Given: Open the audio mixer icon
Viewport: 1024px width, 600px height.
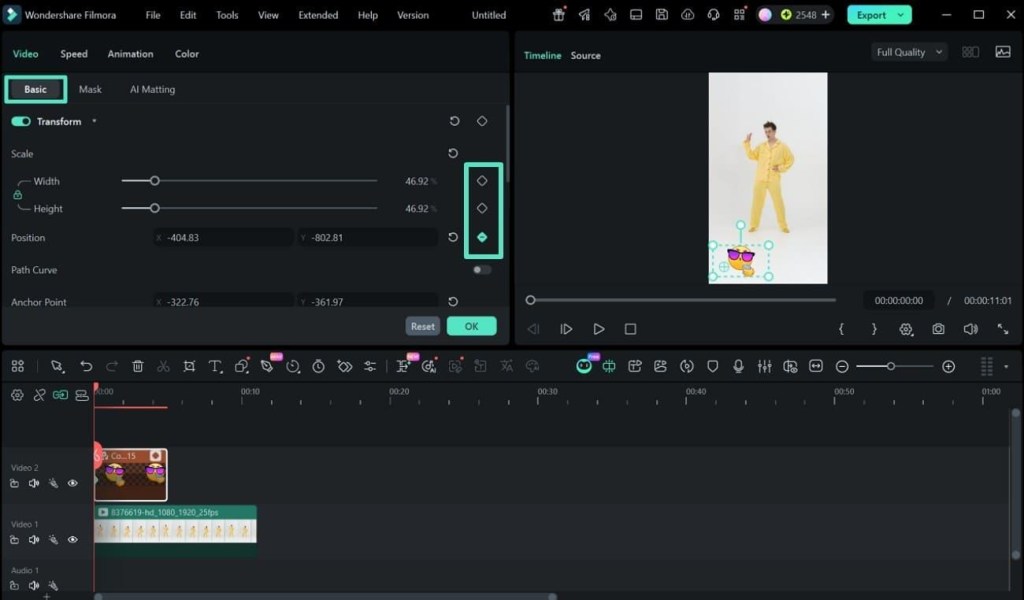Looking at the screenshot, I should [764, 366].
